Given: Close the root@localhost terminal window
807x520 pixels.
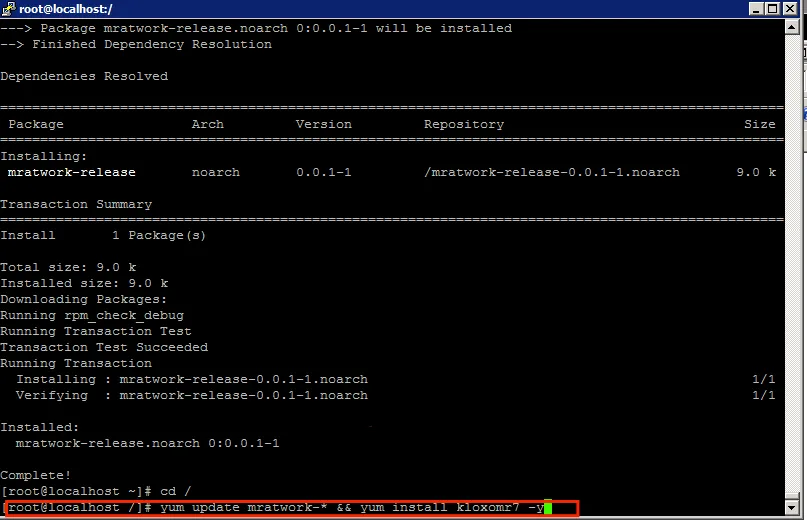Looking at the screenshot, I should pos(790,9).
